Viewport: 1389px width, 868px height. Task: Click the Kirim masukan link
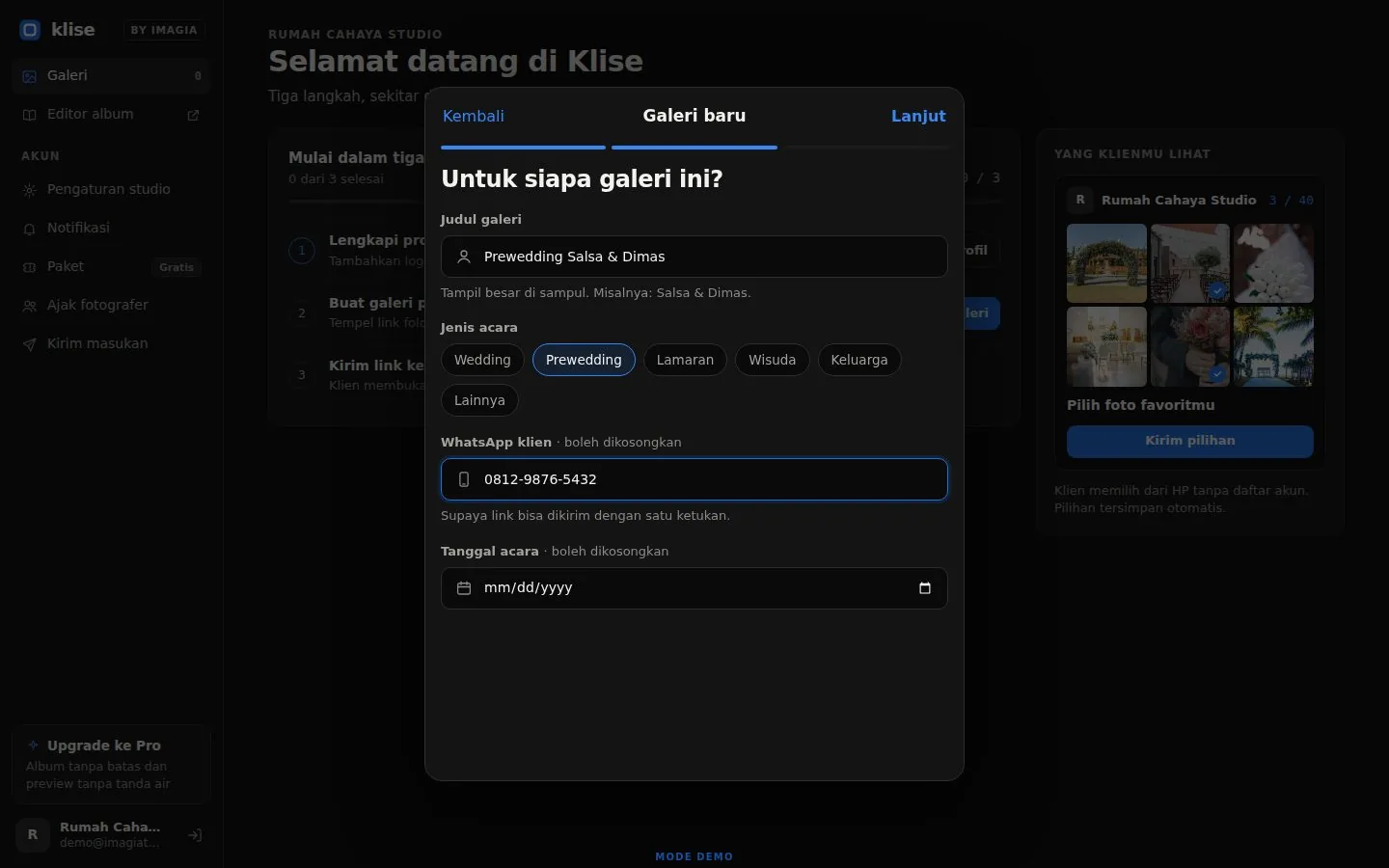click(112, 343)
